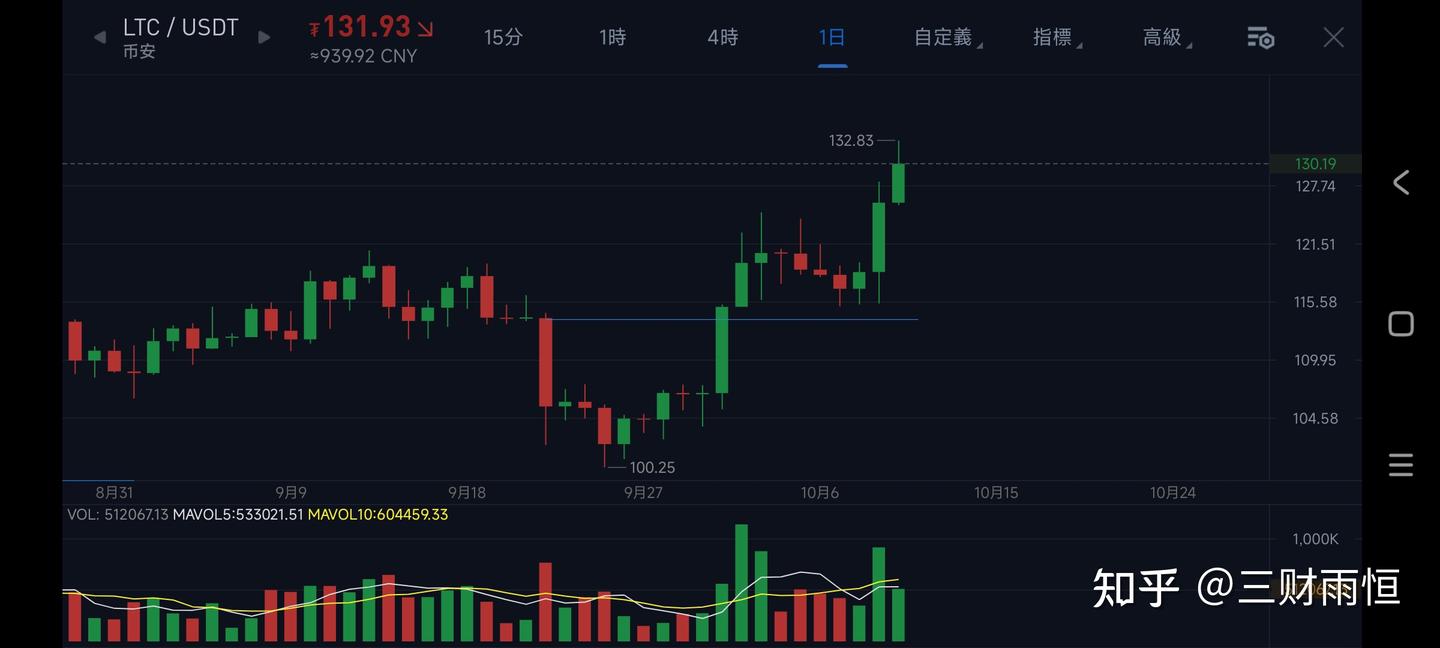
Task: Select the 4時 timeframe tab
Action: pos(721,36)
